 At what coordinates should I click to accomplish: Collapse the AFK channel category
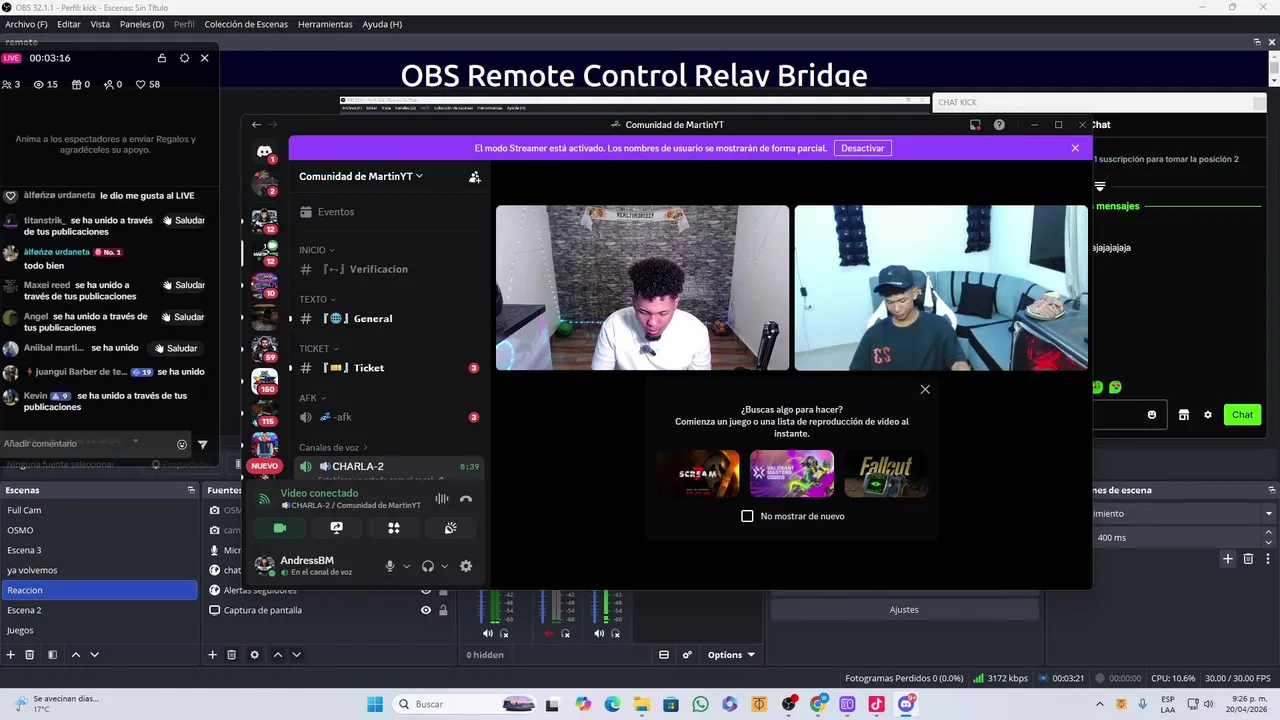(312, 398)
